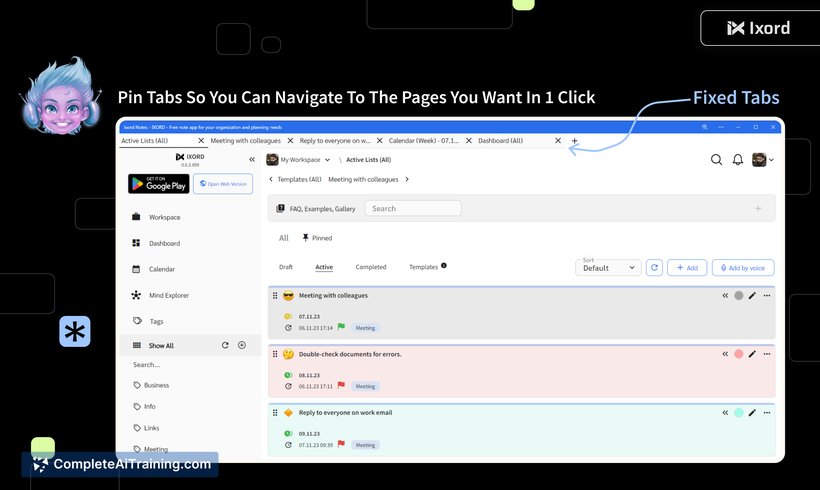Go back with left chevron in breadcrumb
The height and width of the screenshot is (490, 820).
271,179
